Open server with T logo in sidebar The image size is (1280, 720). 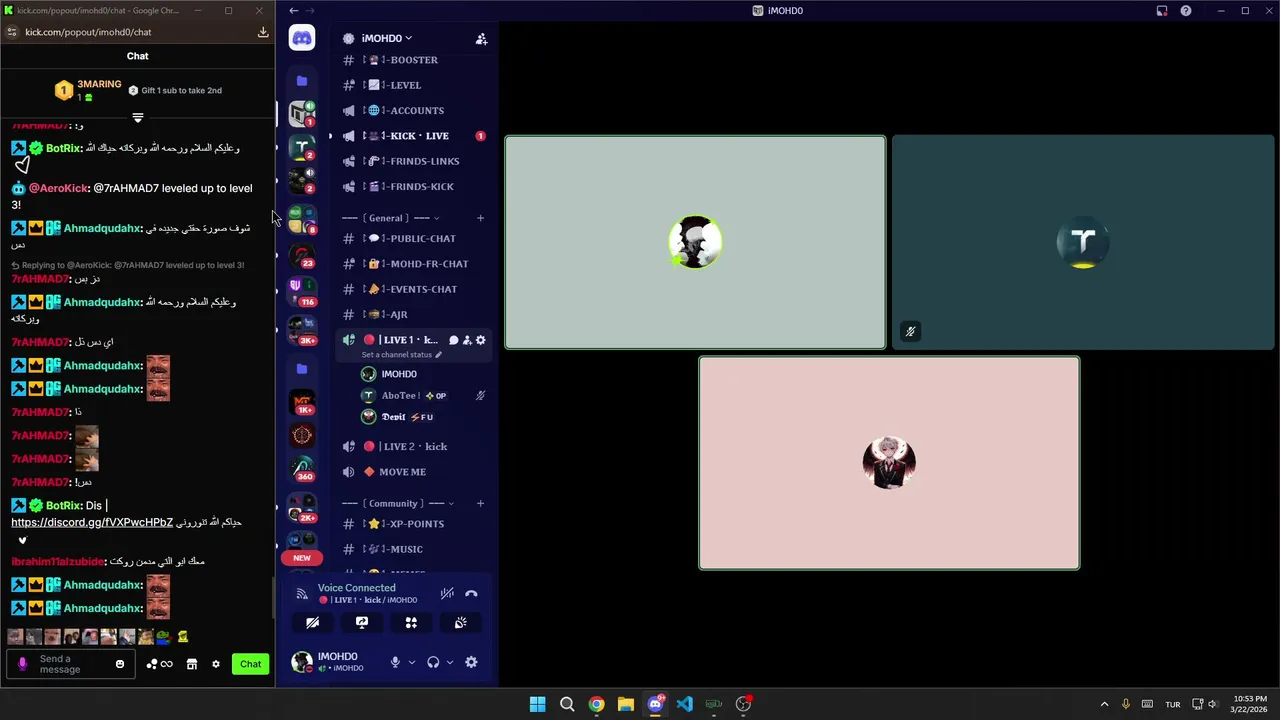(x=301, y=147)
